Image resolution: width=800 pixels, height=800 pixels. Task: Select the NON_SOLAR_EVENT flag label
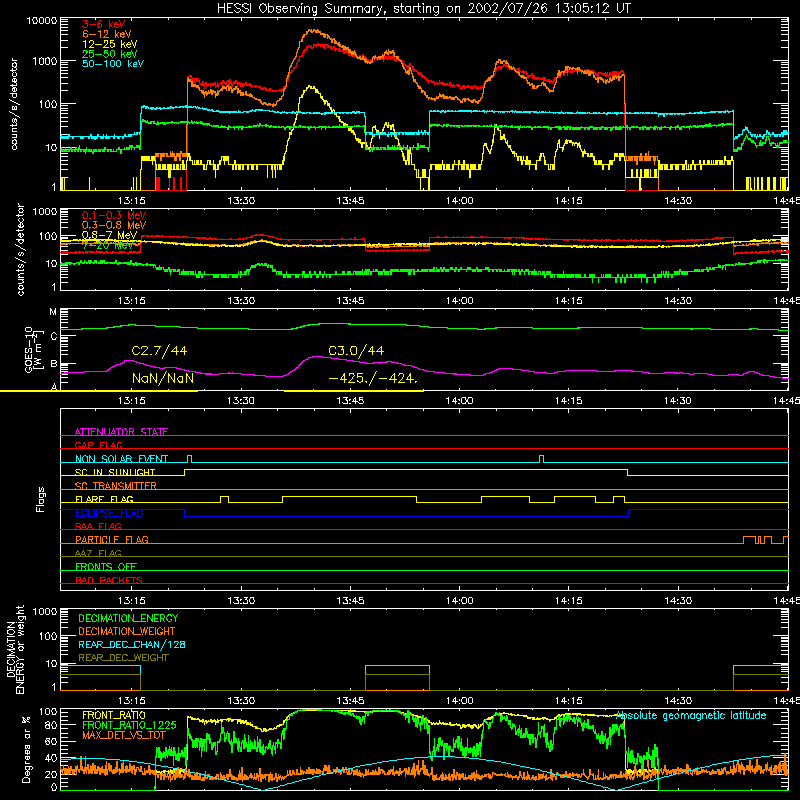(x=121, y=459)
